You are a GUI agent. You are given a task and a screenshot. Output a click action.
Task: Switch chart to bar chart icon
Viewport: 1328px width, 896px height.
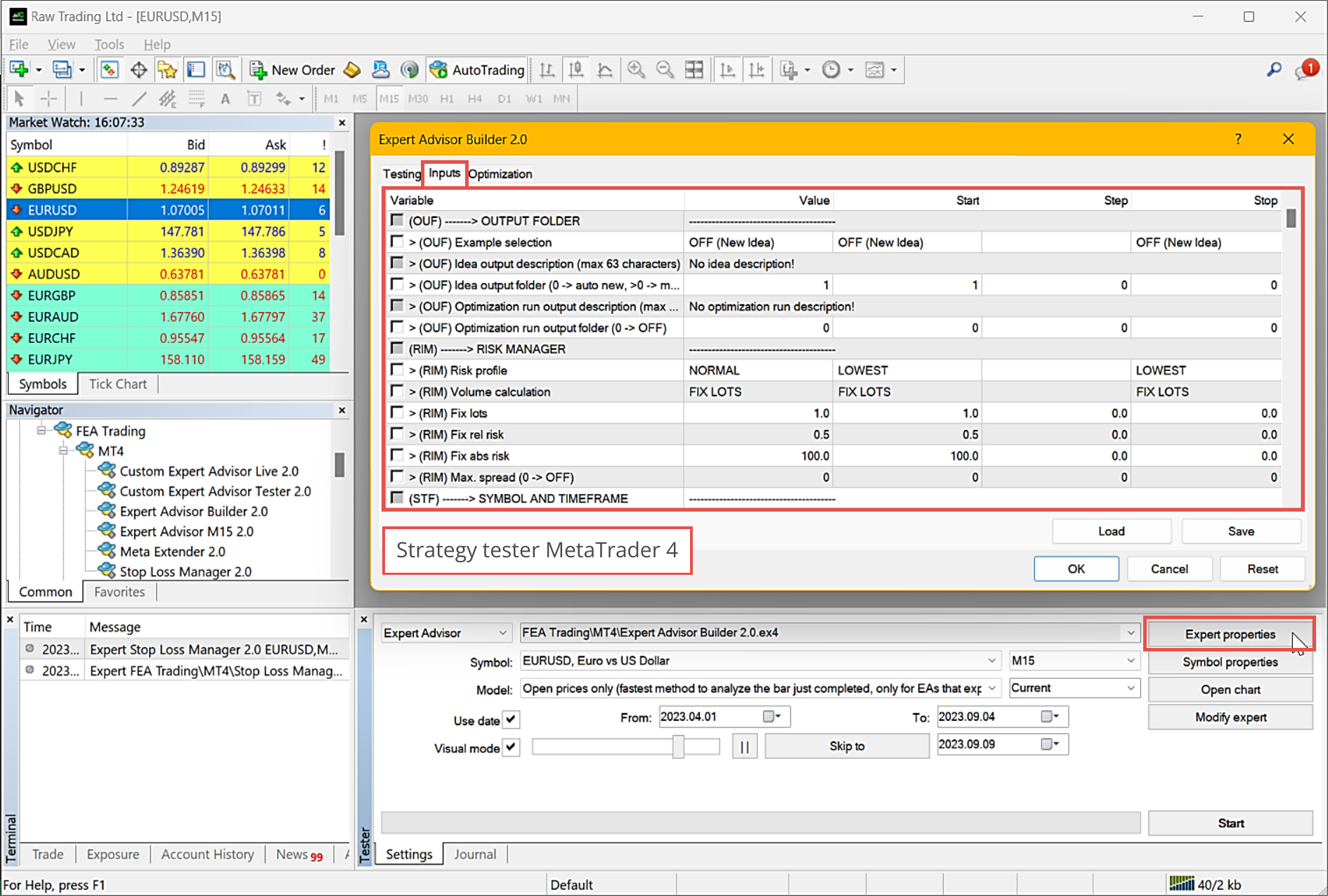(547, 70)
